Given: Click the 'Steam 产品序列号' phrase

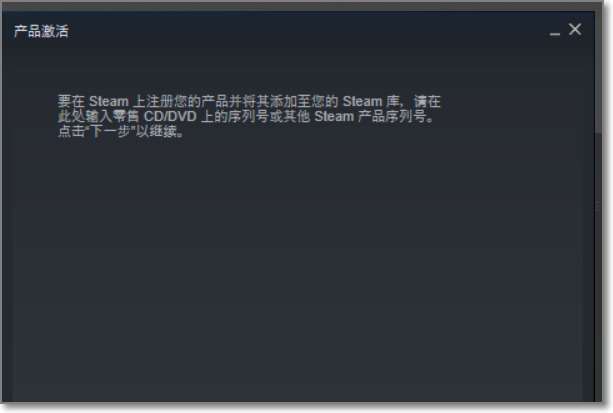Looking at the screenshot, I should click(370, 117).
